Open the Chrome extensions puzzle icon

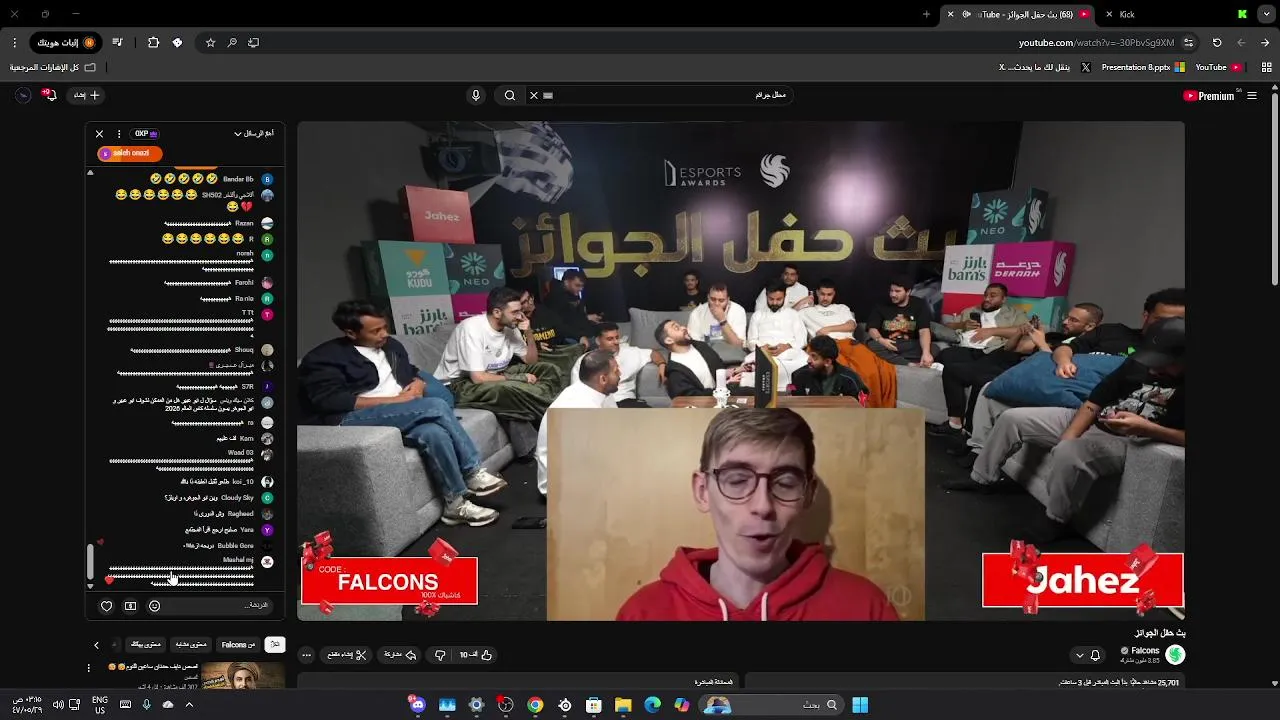[153, 43]
